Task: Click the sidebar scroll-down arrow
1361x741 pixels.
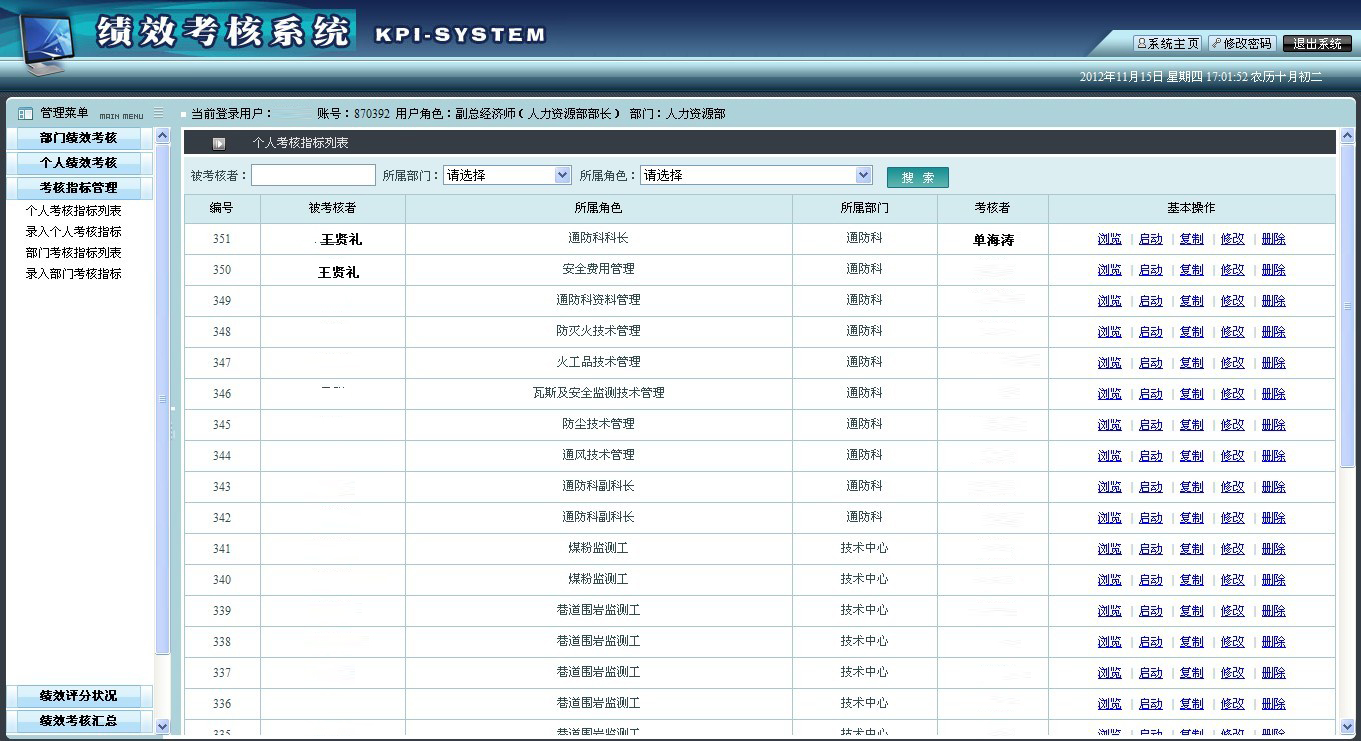Action: pyautogui.click(x=162, y=726)
